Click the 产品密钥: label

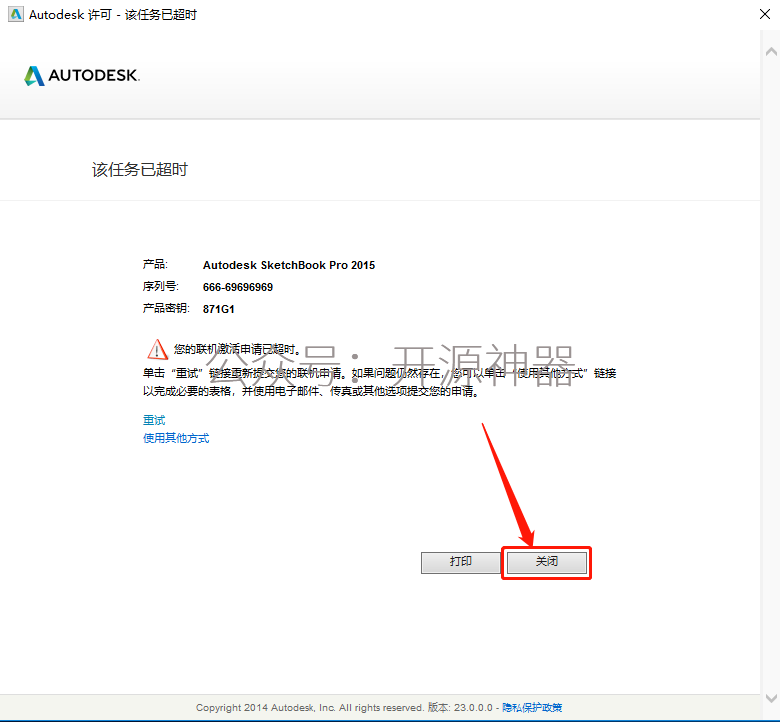point(166,308)
